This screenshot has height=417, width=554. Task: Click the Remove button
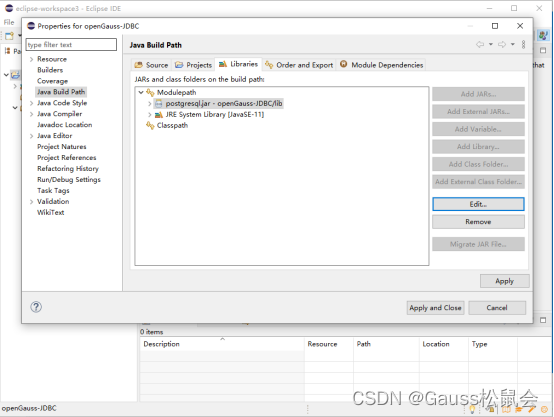pos(478,222)
